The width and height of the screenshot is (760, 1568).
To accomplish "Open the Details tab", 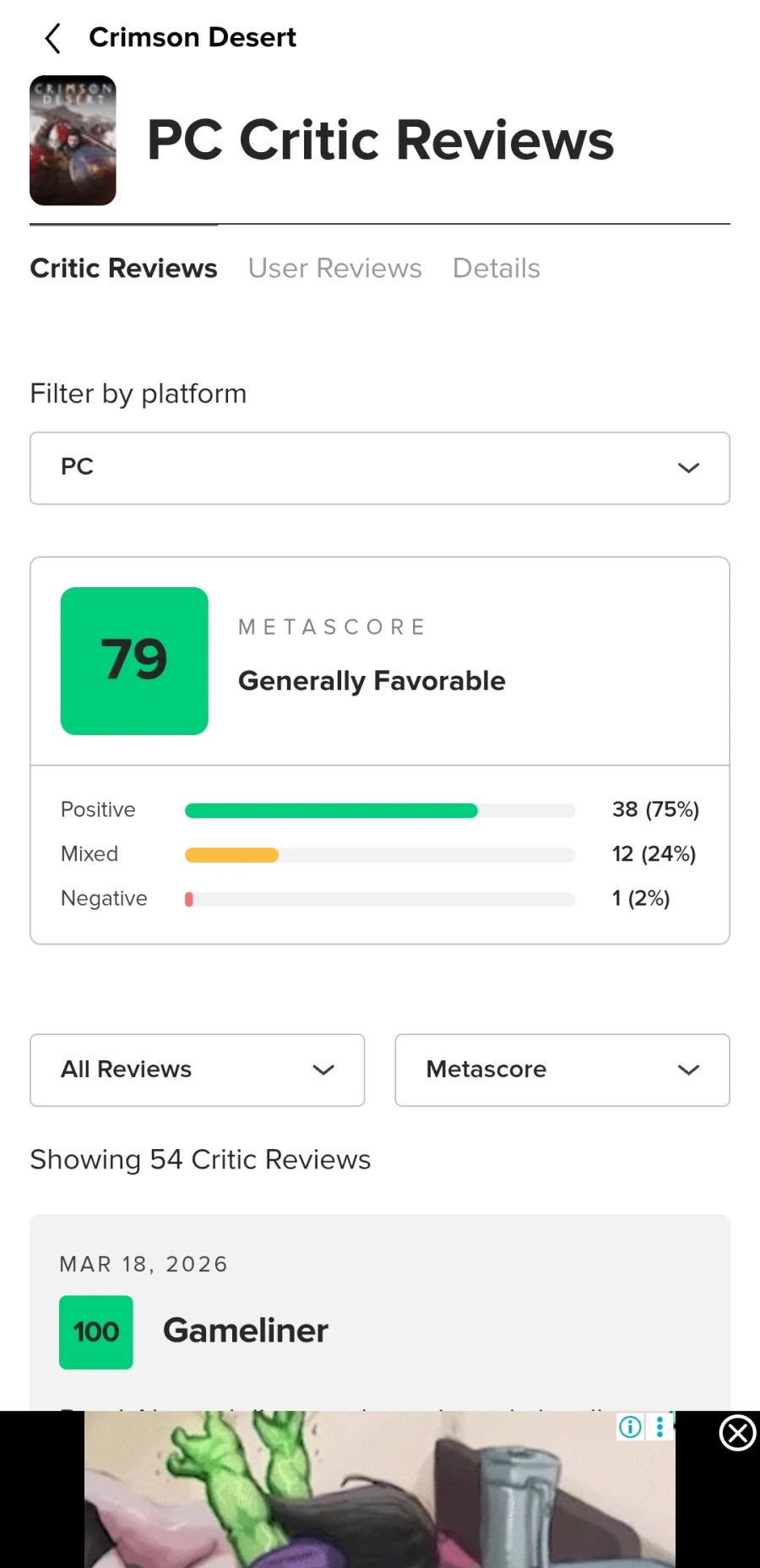I will tap(496, 268).
